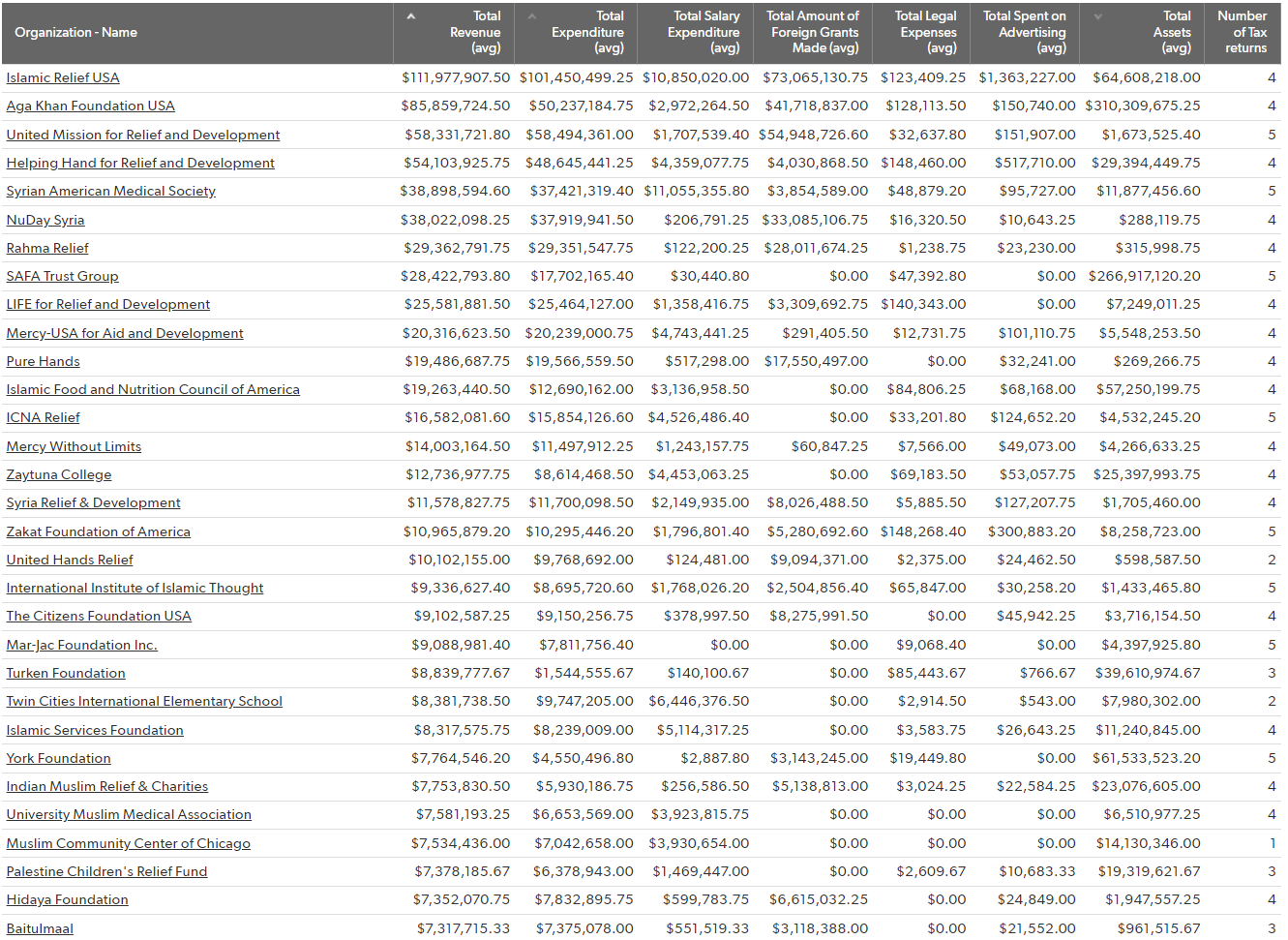Click the down arrow in Total Assets header
Screen dimensions: 1288x940
point(1097,16)
